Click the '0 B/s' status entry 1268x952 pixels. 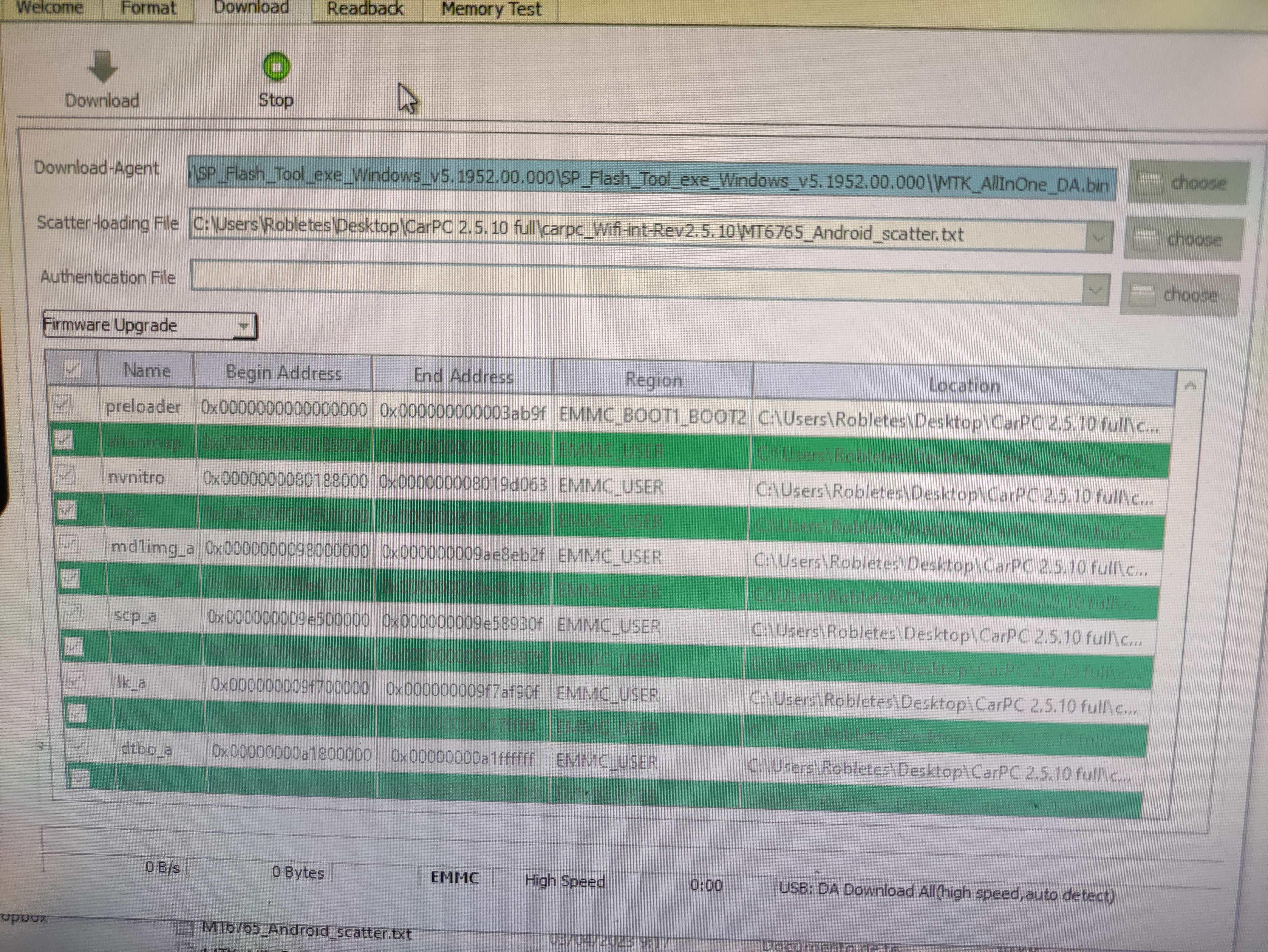click(162, 867)
